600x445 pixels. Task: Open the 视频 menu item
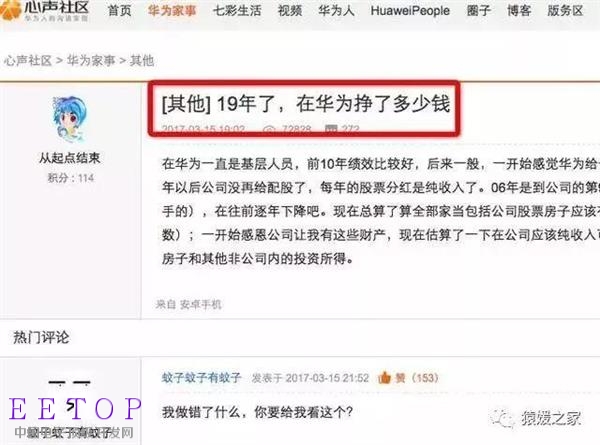point(290,10)
